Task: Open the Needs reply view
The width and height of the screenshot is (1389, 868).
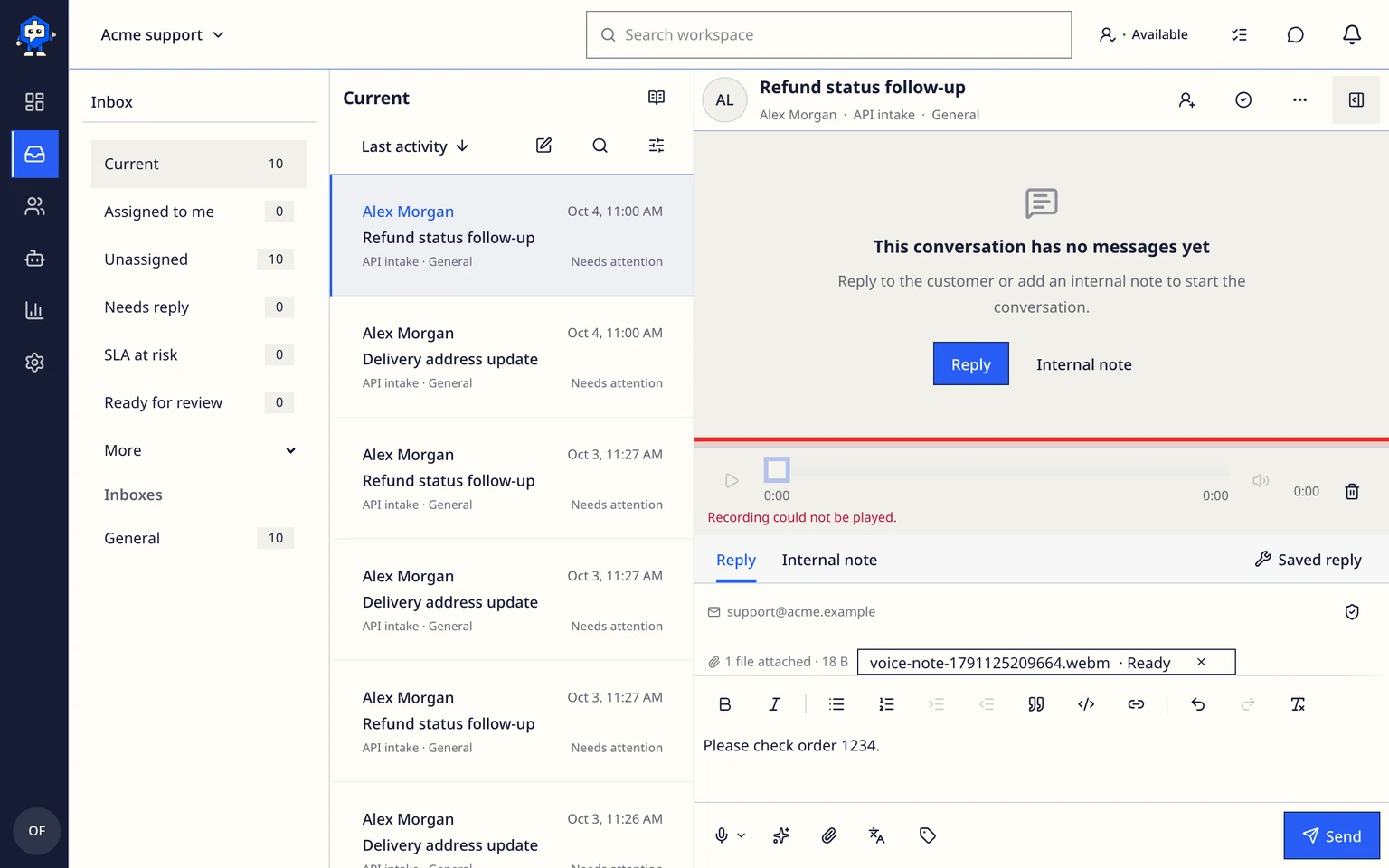Action: pyautogui.click(x=199, y=307)
